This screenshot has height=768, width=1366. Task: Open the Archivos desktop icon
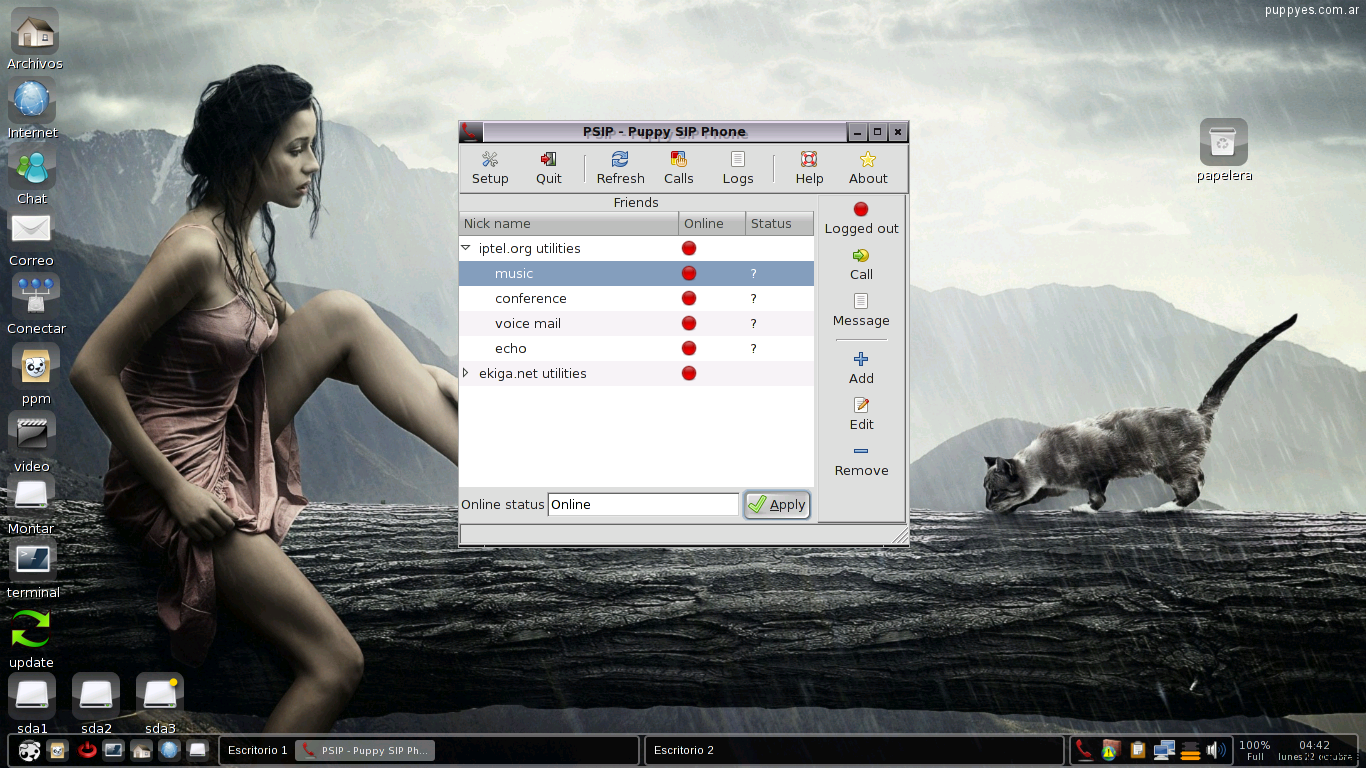(34, 40)
